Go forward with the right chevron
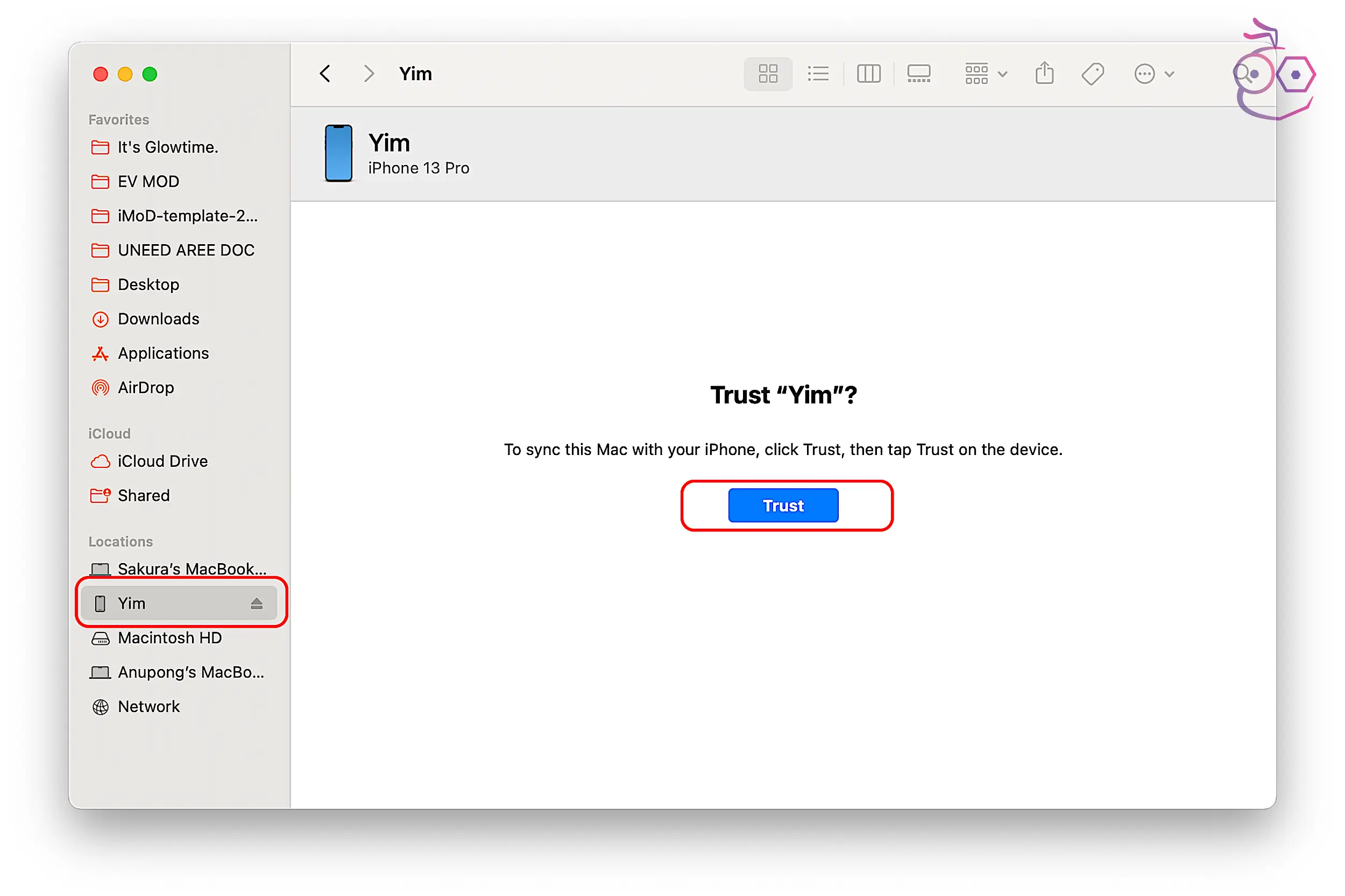 369,74
